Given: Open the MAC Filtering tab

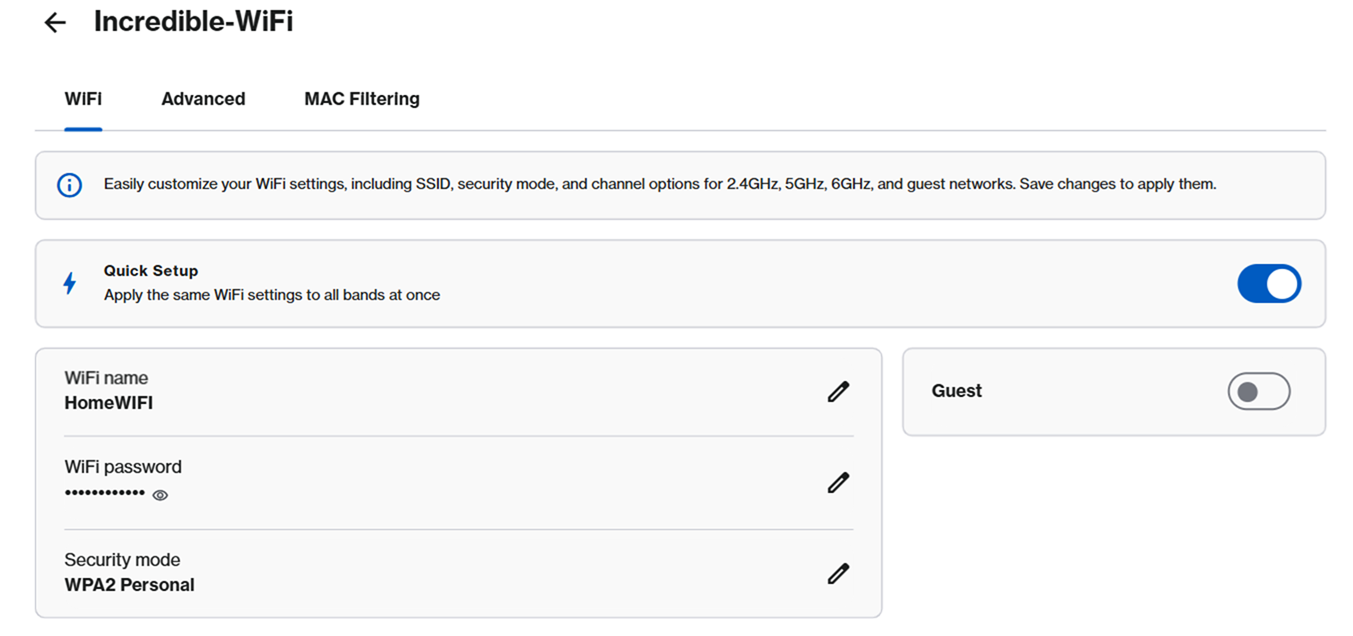Looking at the screenshot, I should pos(362,98).
